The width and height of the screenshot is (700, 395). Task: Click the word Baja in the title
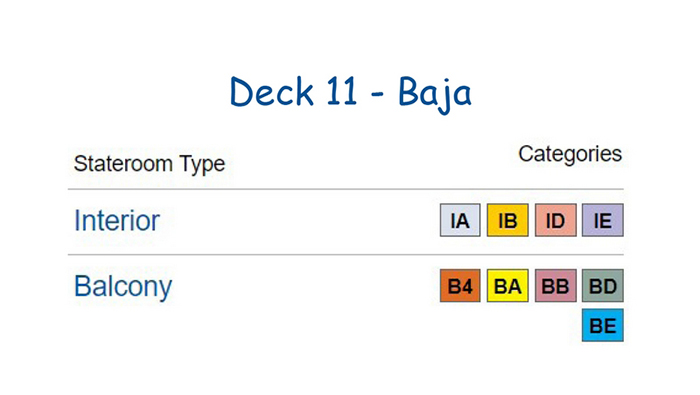click(435, 94)
